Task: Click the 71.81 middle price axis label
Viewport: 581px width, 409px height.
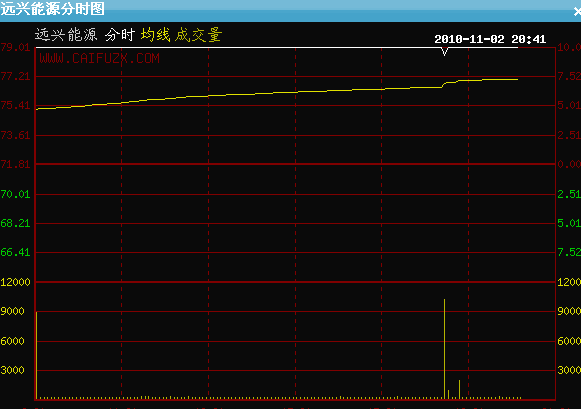Action: point(15,164)
